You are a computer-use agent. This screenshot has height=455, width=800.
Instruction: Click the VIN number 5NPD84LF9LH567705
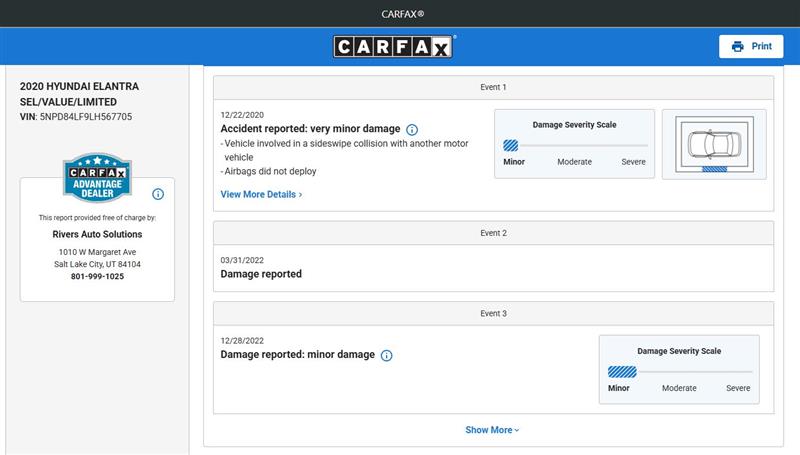coord(86,117)
